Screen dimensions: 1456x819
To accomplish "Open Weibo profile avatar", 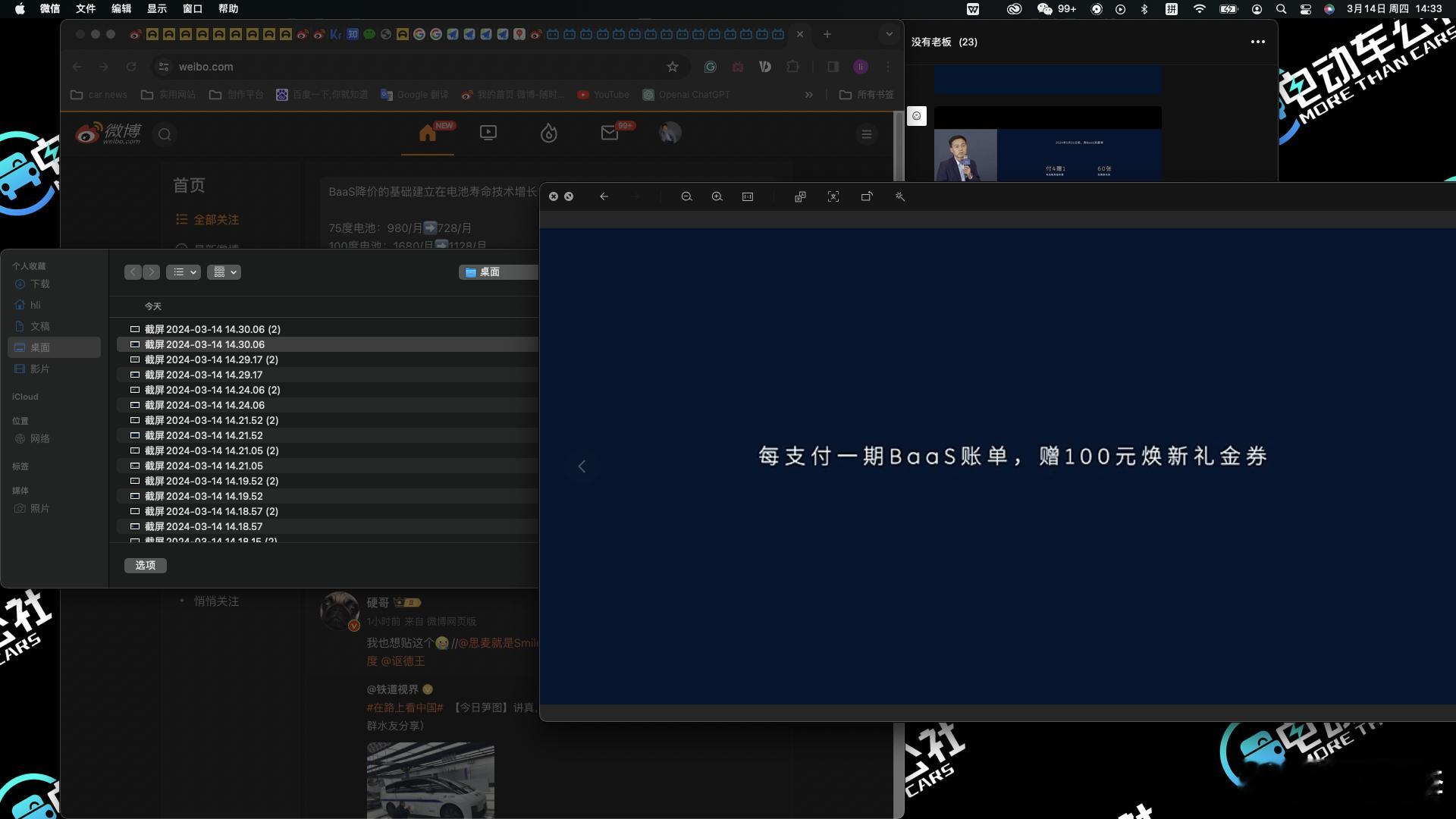I will pos(670,133).
